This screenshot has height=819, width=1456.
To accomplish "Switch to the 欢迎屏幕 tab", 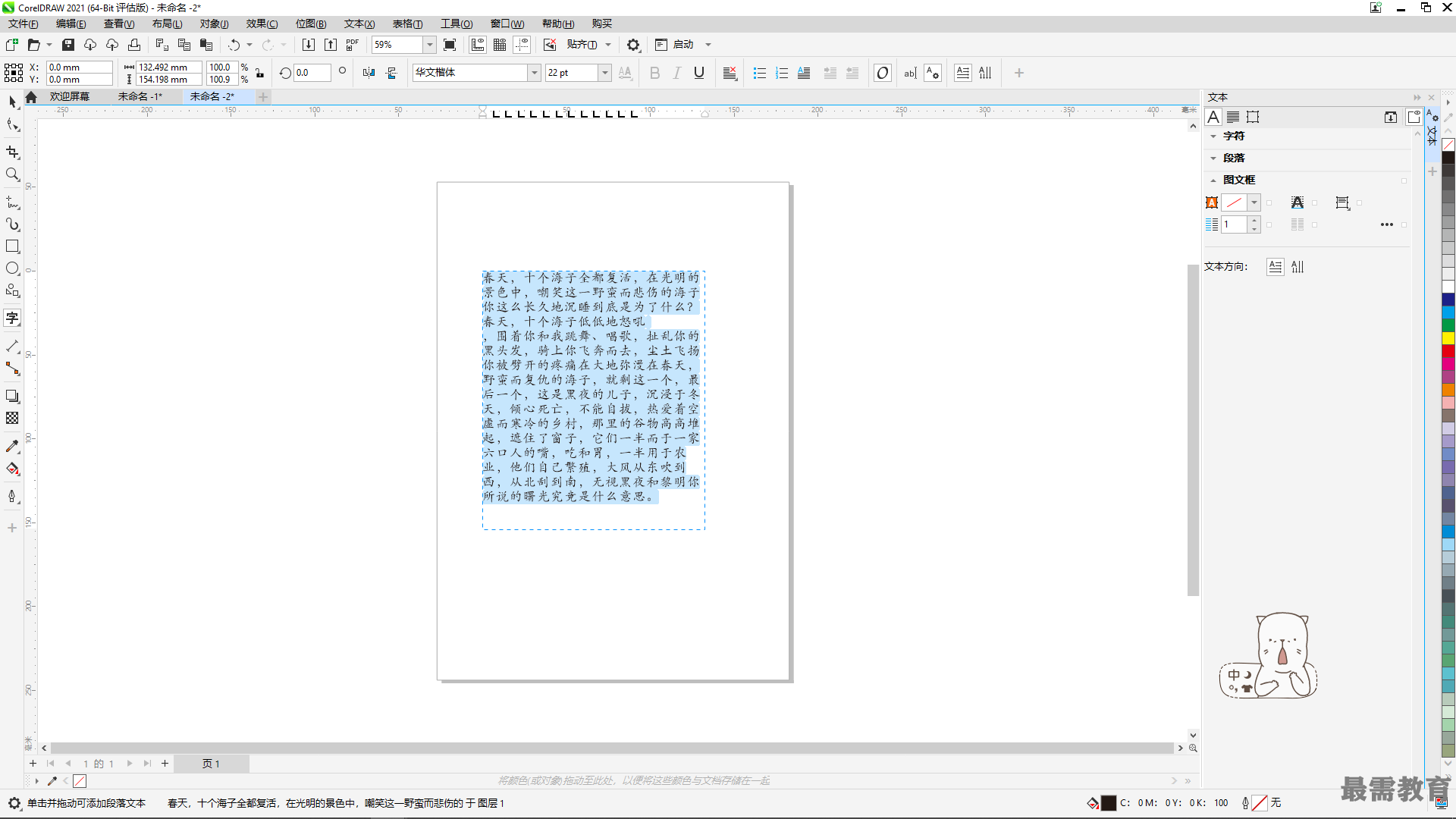I will tap(69, 96).
